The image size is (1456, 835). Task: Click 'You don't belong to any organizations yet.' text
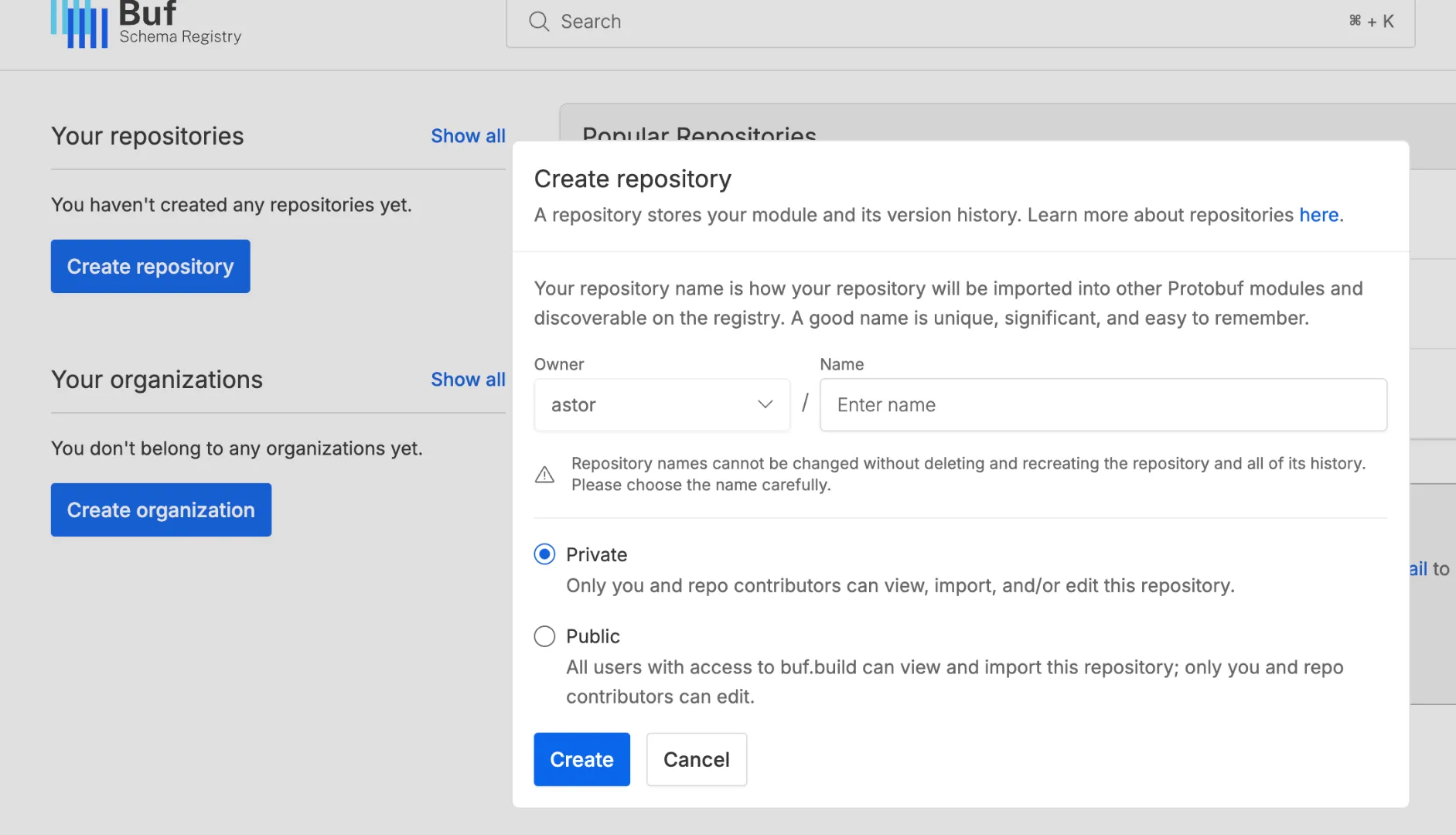237,448
